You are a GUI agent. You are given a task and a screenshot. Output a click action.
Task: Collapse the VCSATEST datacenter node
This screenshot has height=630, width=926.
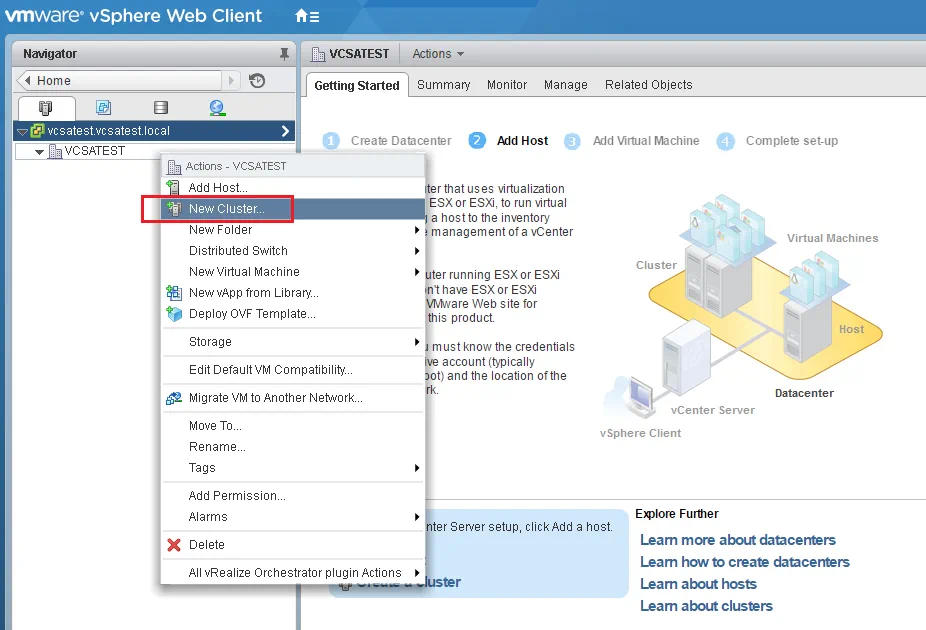pyautogui.click(x=40, y=152)
